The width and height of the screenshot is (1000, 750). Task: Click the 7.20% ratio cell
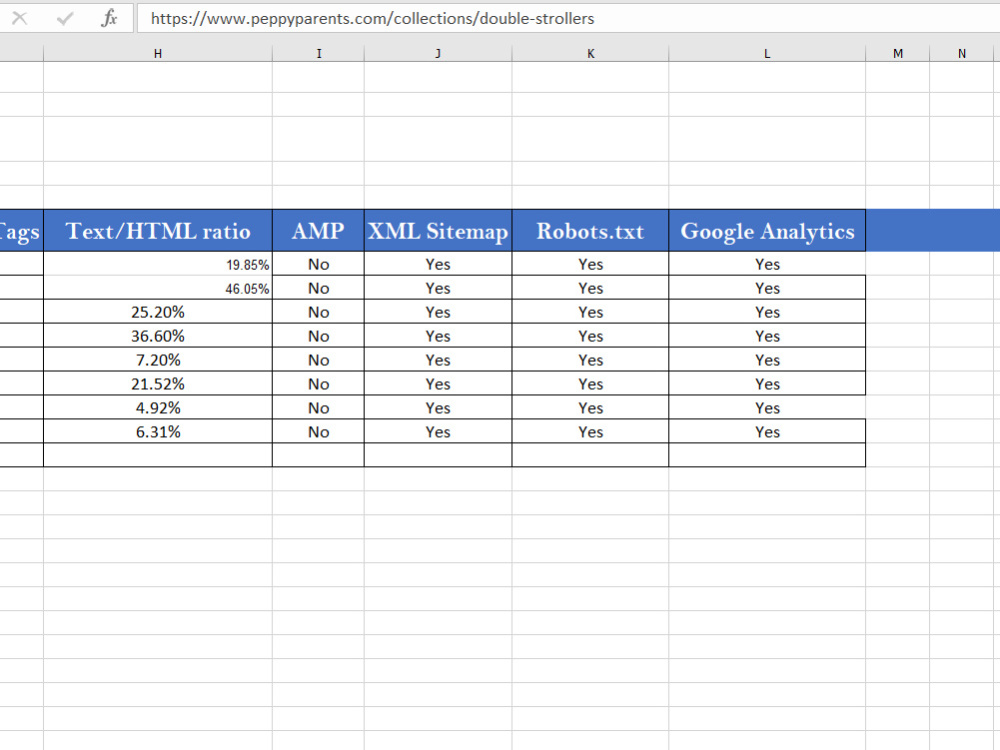(x=158, y=360)
